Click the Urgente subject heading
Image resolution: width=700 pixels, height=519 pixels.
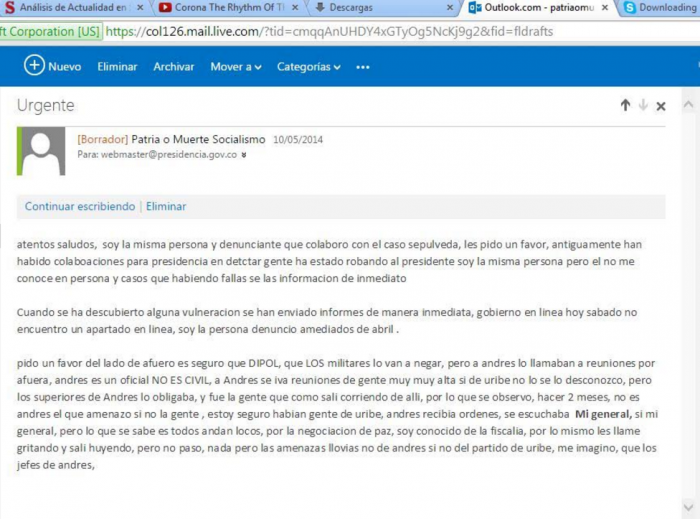coord(46,105)
